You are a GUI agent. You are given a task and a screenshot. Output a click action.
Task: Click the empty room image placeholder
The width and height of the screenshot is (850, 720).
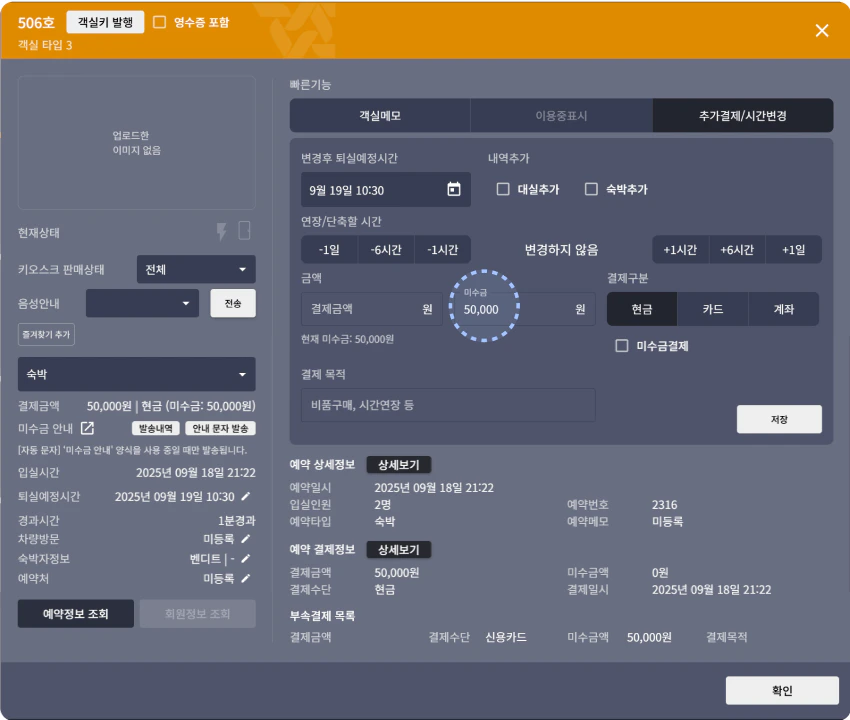pyautogui.click(x=137, y=143)
